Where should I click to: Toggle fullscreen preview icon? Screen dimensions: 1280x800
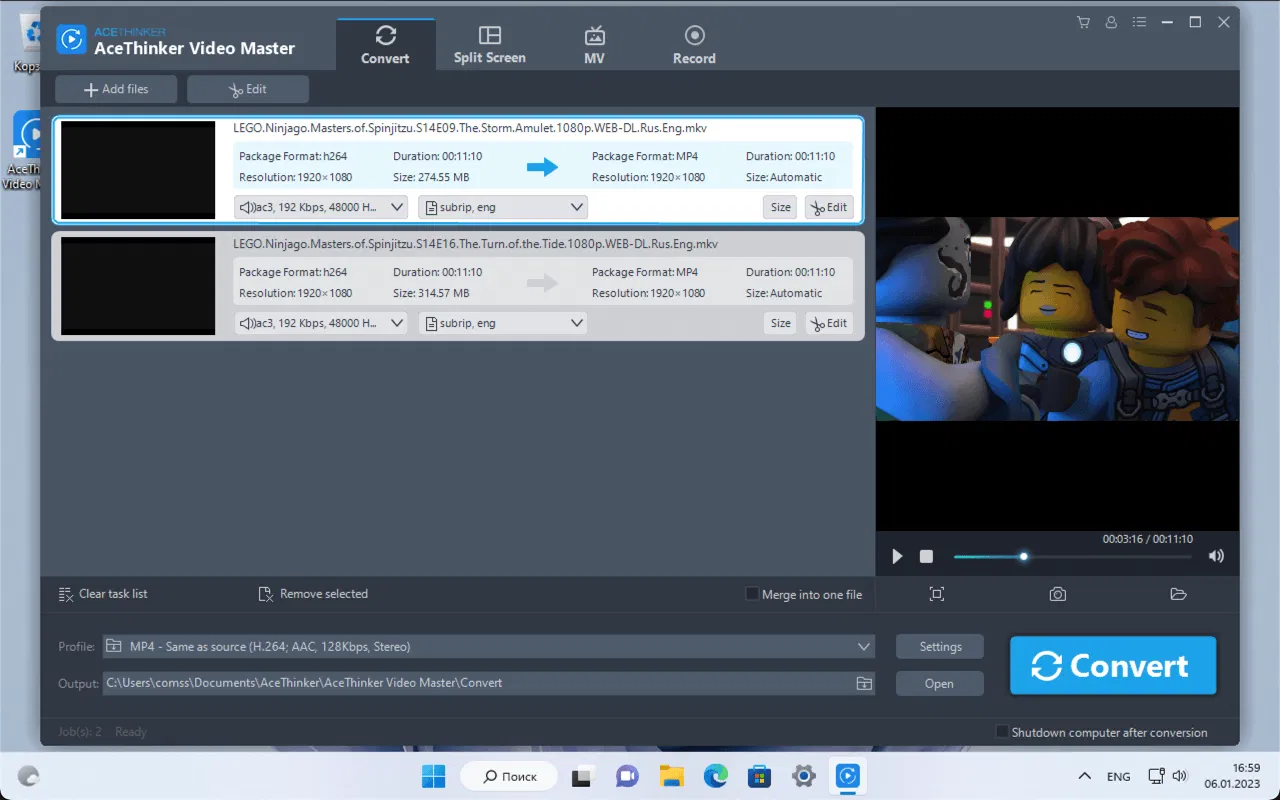tap(937, 594)
